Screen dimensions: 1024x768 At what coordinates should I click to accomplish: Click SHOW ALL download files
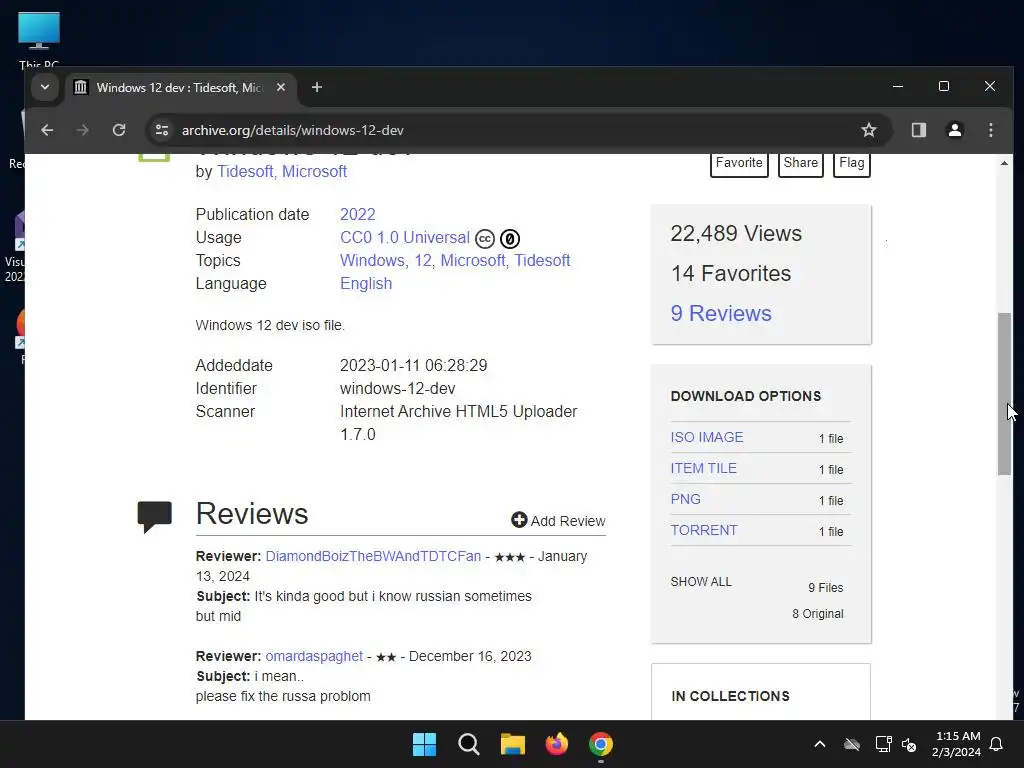click(x=701, y=581)
